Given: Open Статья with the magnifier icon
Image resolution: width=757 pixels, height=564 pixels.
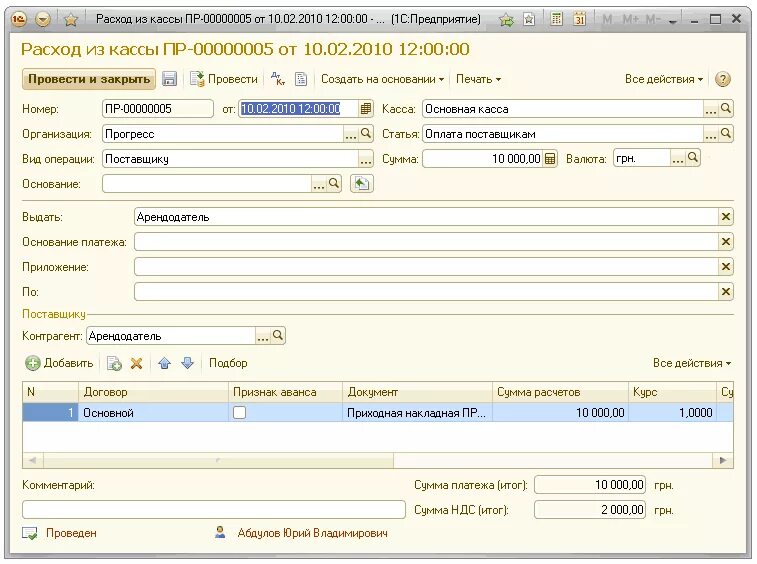Looking at the screenshot, I should (725, 134).
